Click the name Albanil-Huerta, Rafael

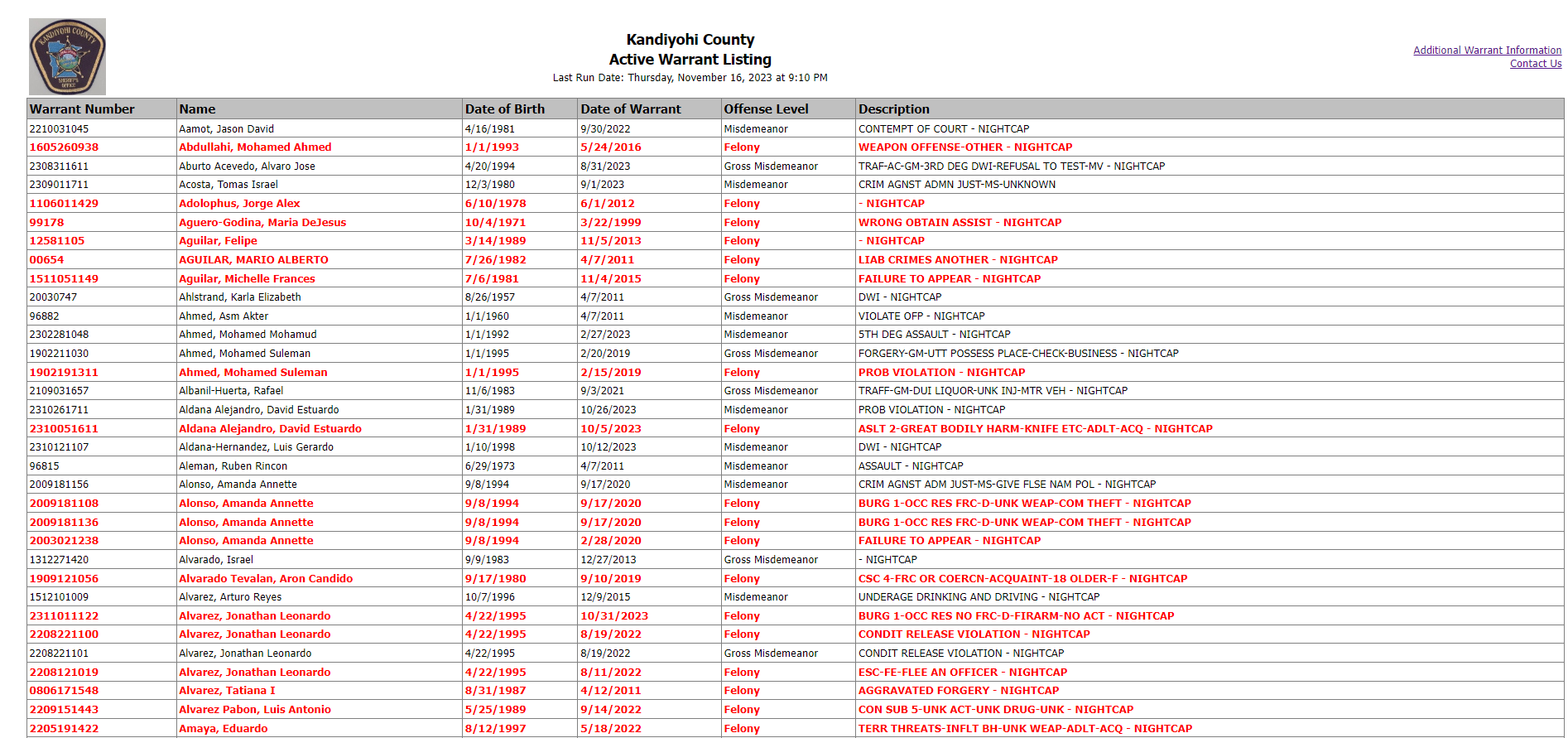231,391
